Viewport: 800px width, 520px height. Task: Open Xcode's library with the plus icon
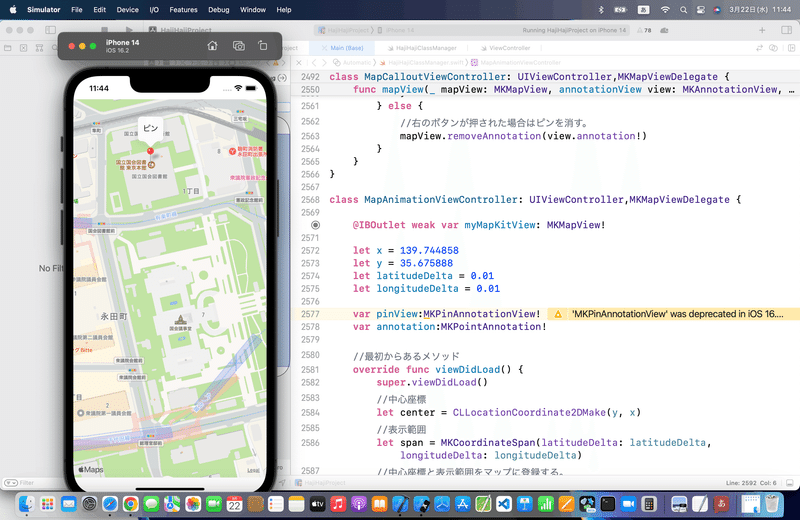(762, 30)
